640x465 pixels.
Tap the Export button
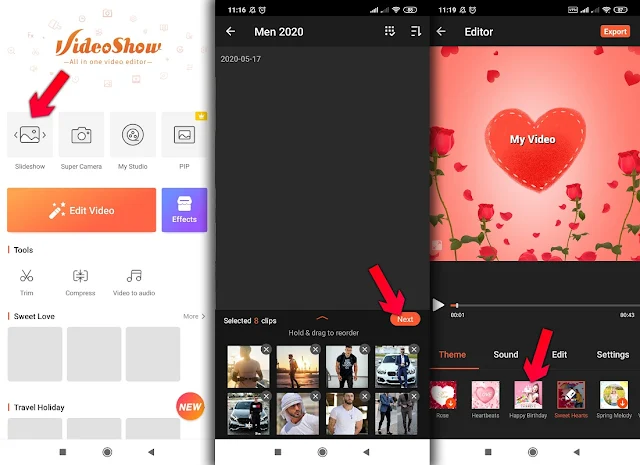click(615, 31)
